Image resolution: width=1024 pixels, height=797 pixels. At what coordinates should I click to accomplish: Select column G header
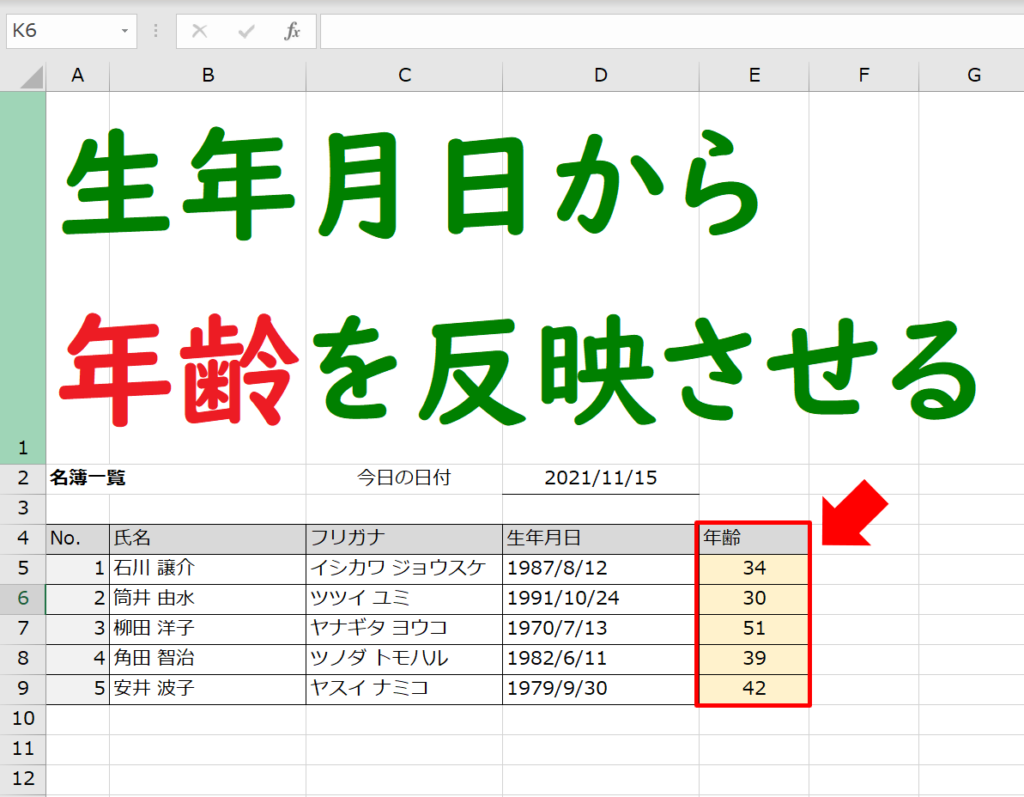[973, 75]
